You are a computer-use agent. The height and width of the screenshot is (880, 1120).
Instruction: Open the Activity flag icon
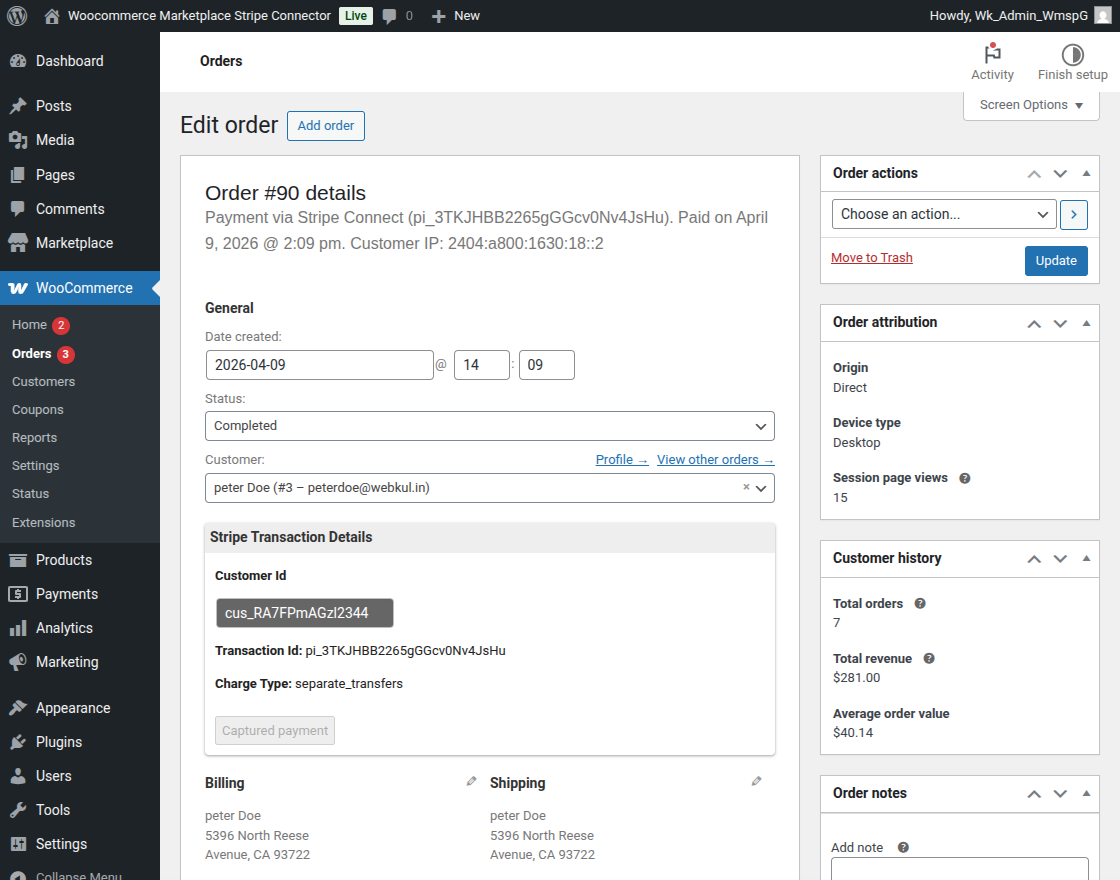click(992, 55)
